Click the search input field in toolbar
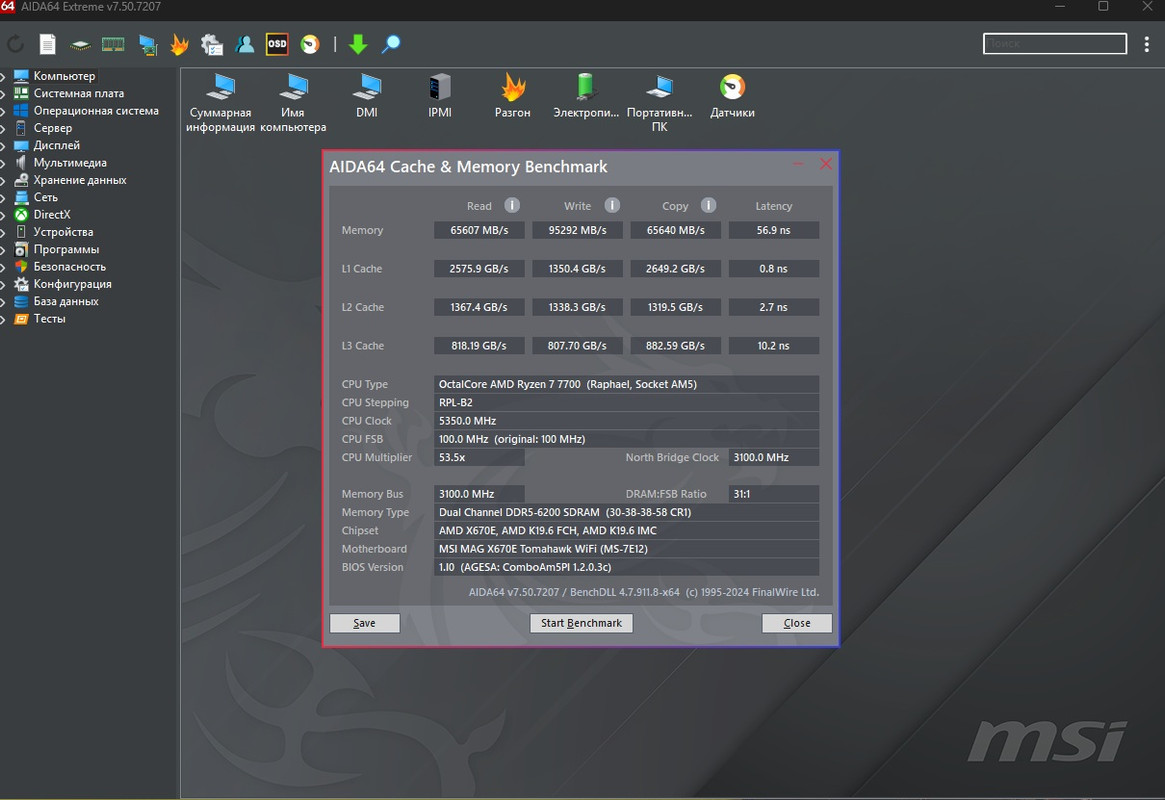This screenshot has width=1165, height=800. (x=1054, y=44)
